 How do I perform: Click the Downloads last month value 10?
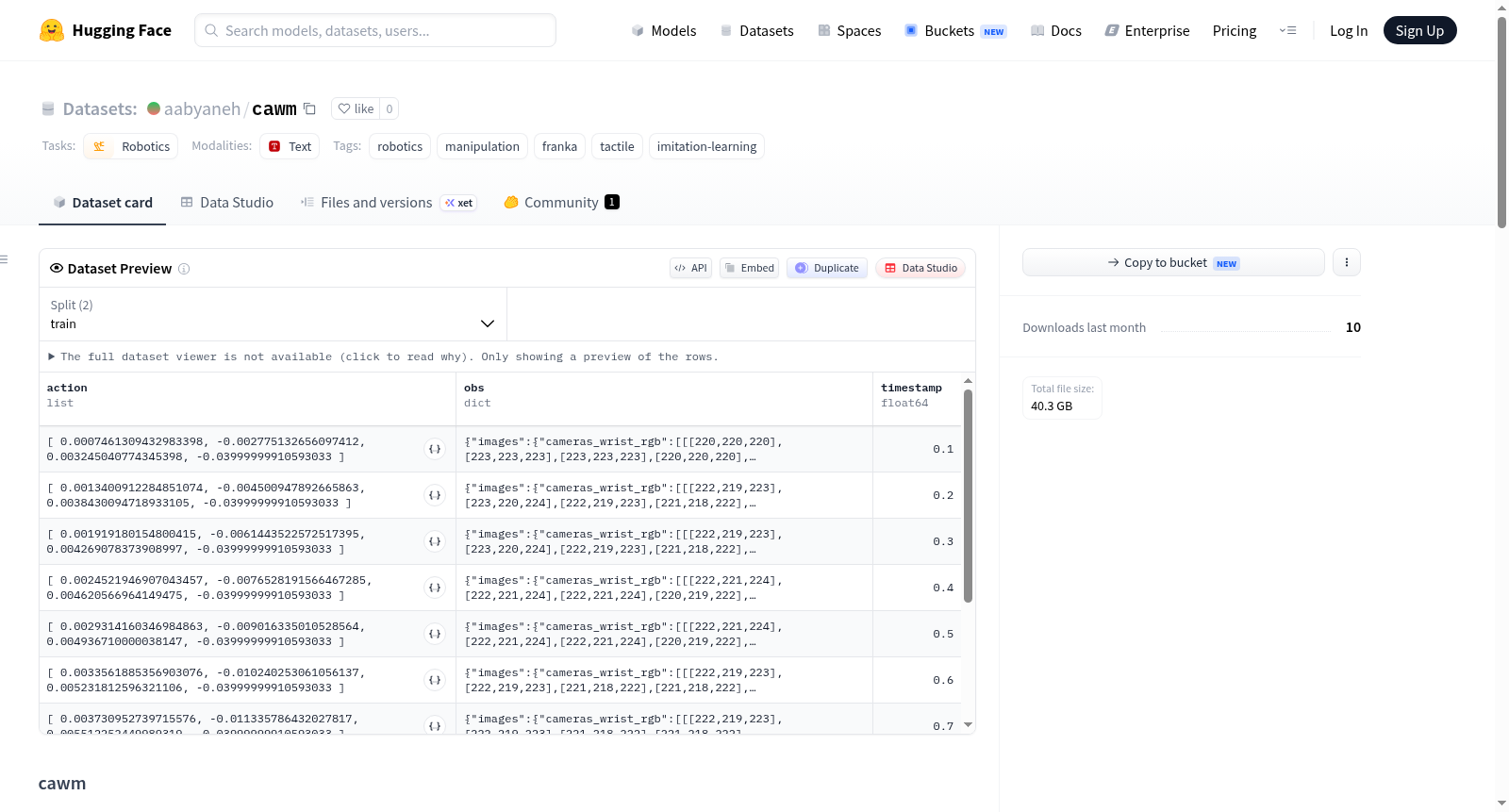(1353, 327)
